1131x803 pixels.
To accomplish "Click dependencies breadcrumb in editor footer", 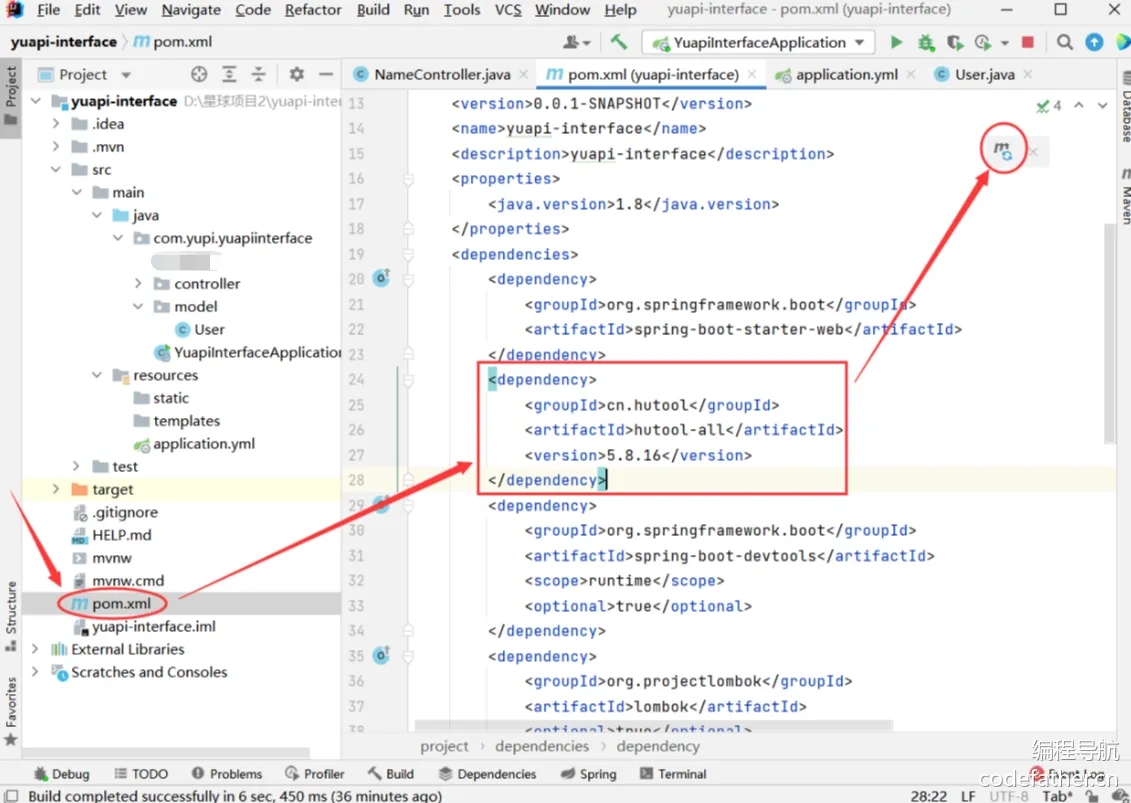I will click(x=542, y=746).
